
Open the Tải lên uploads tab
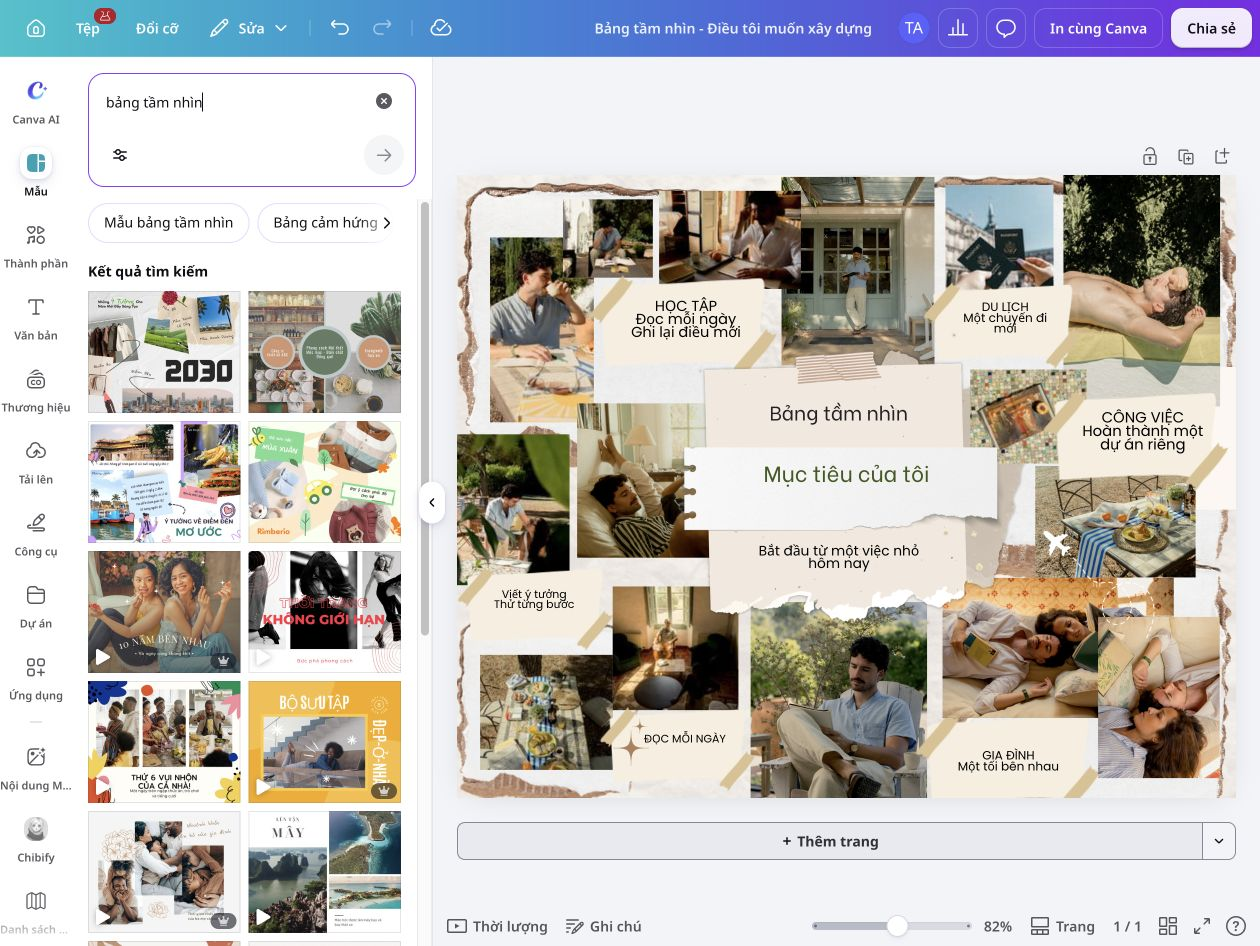[36, 462]
